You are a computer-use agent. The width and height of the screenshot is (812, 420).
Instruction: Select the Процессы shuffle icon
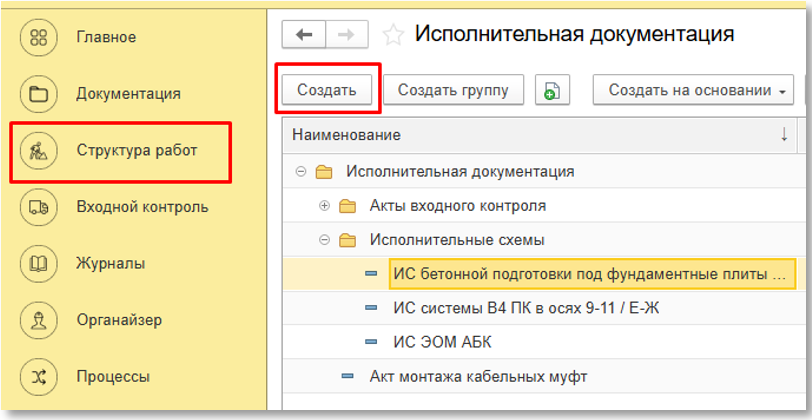(x=39, y=377)
